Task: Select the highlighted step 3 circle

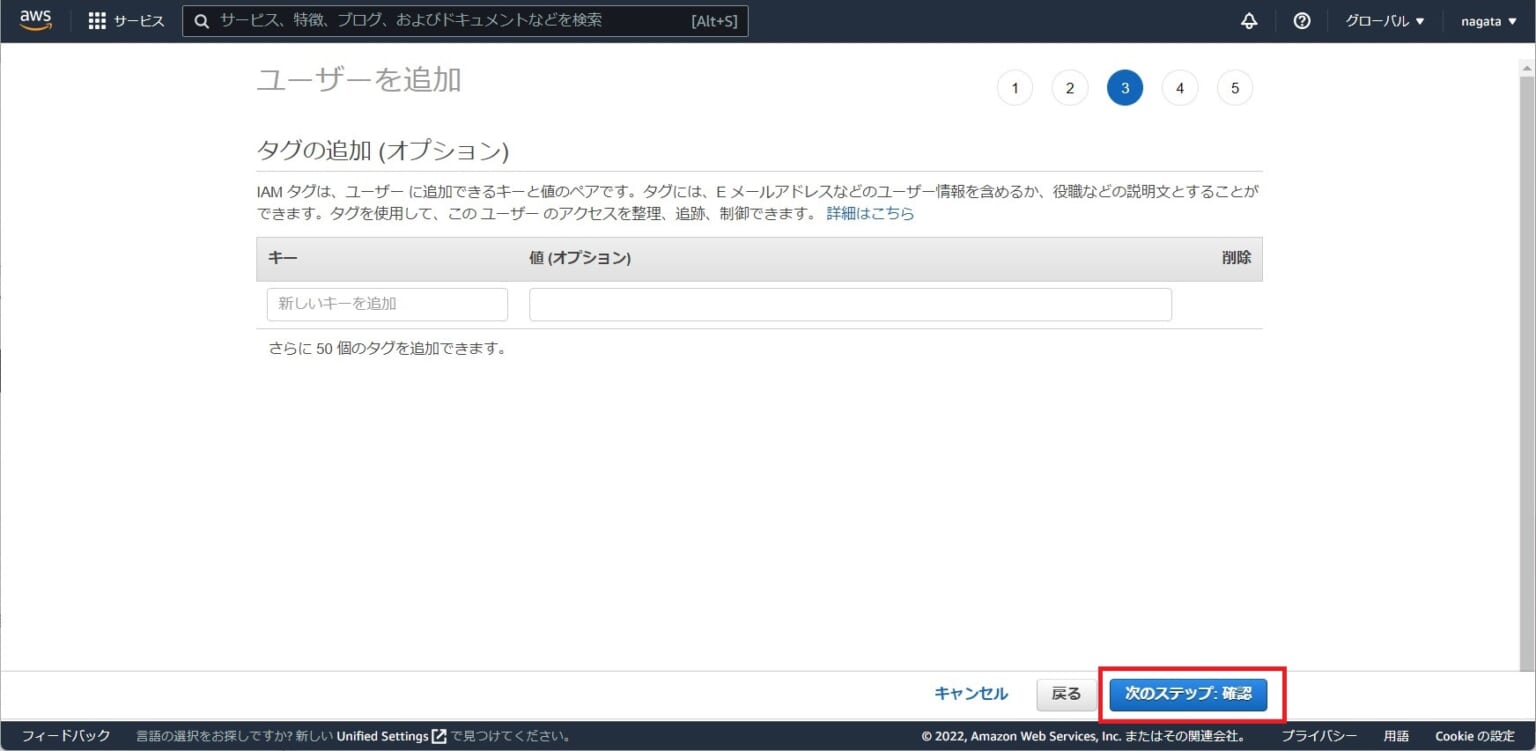Action: (1124, 87)
